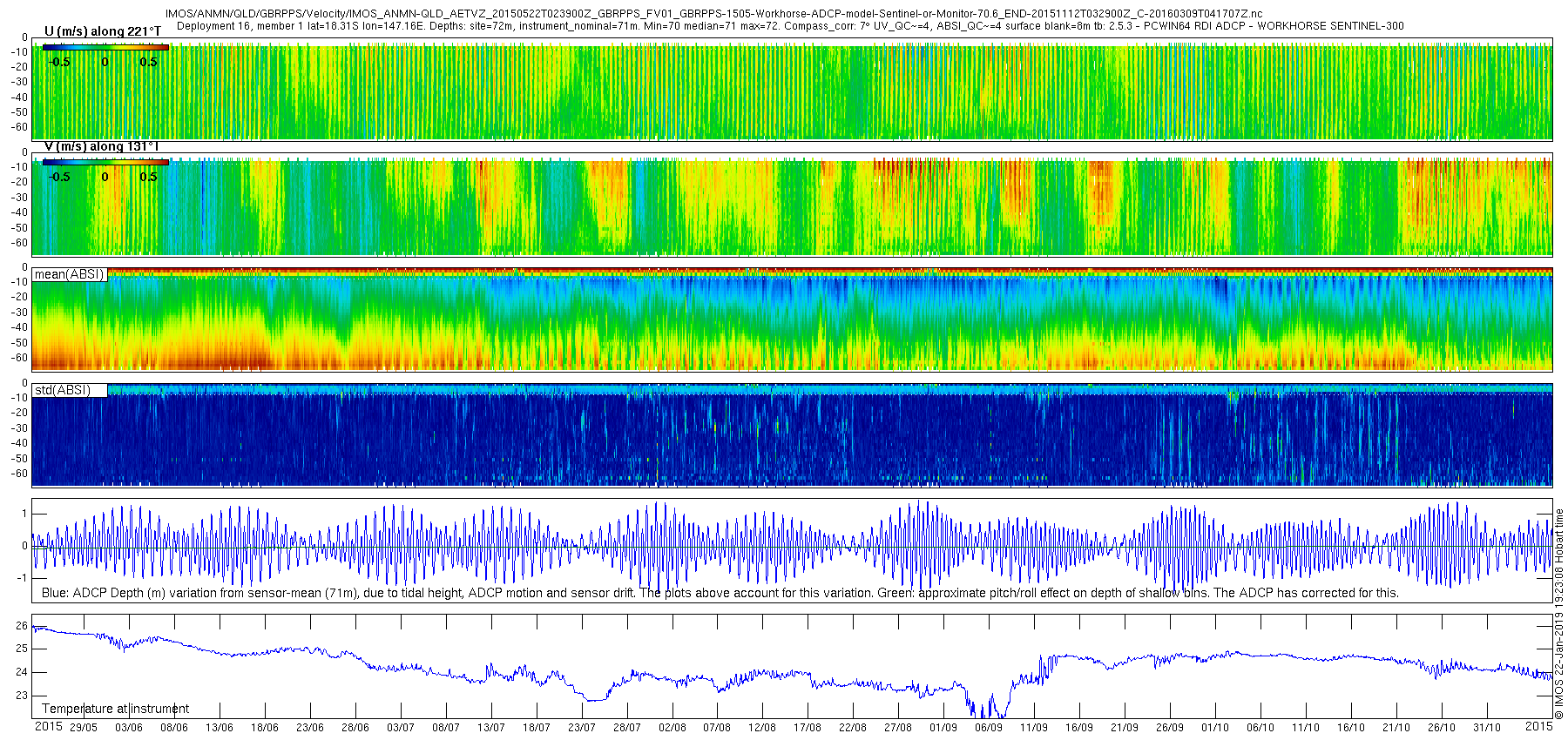
Task: Click the blue ADCP depth variation caption
Action: click(720, 593)
